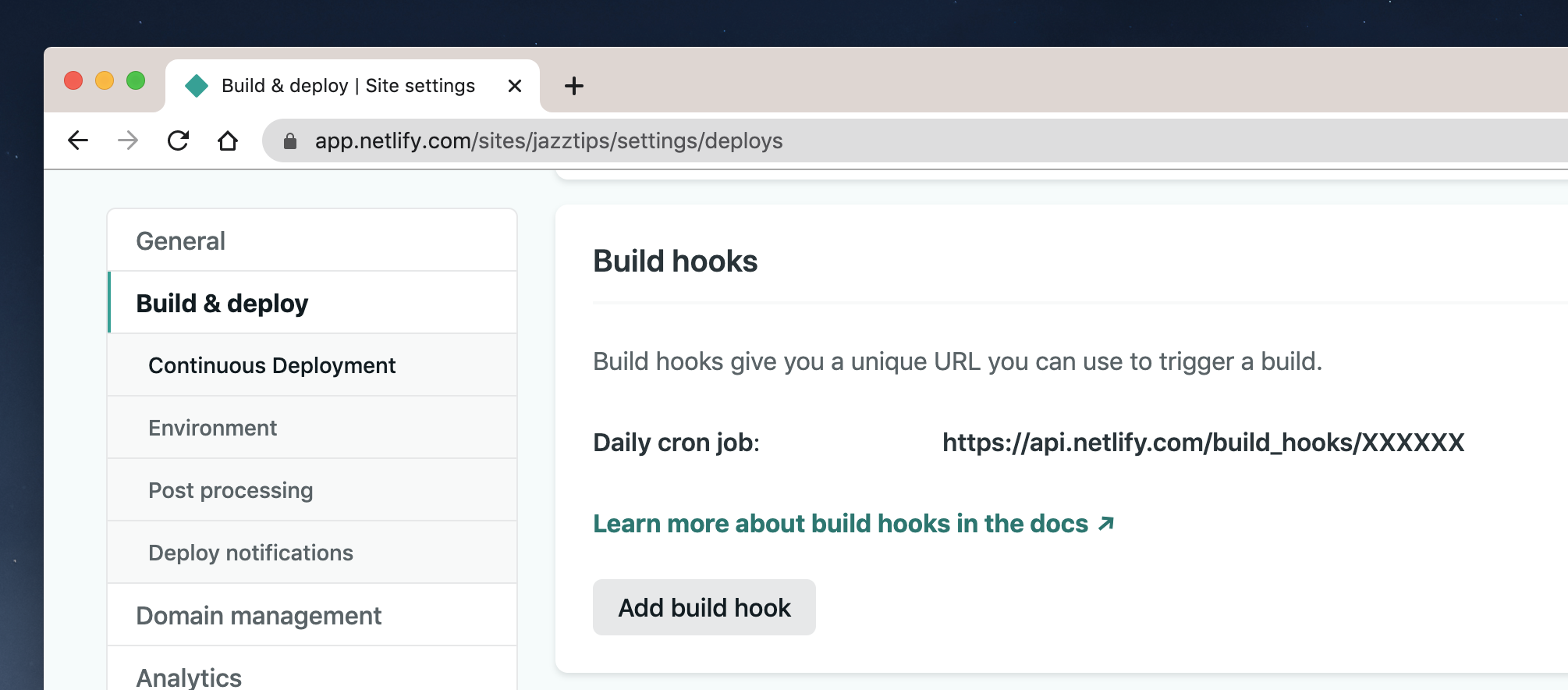Click the Add build hook button

(x=704, y=607)
